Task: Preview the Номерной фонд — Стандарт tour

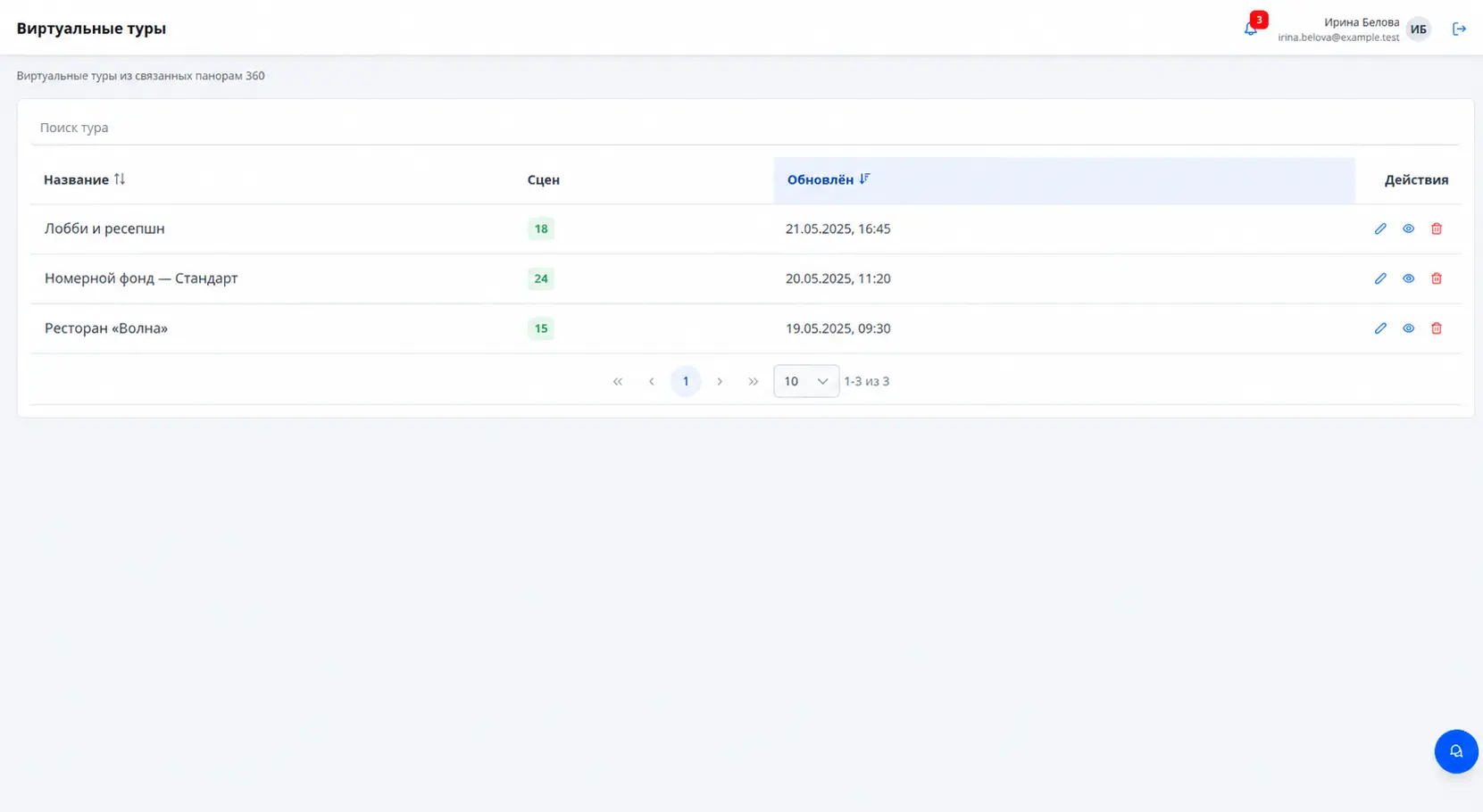Action: [1408, 278]
